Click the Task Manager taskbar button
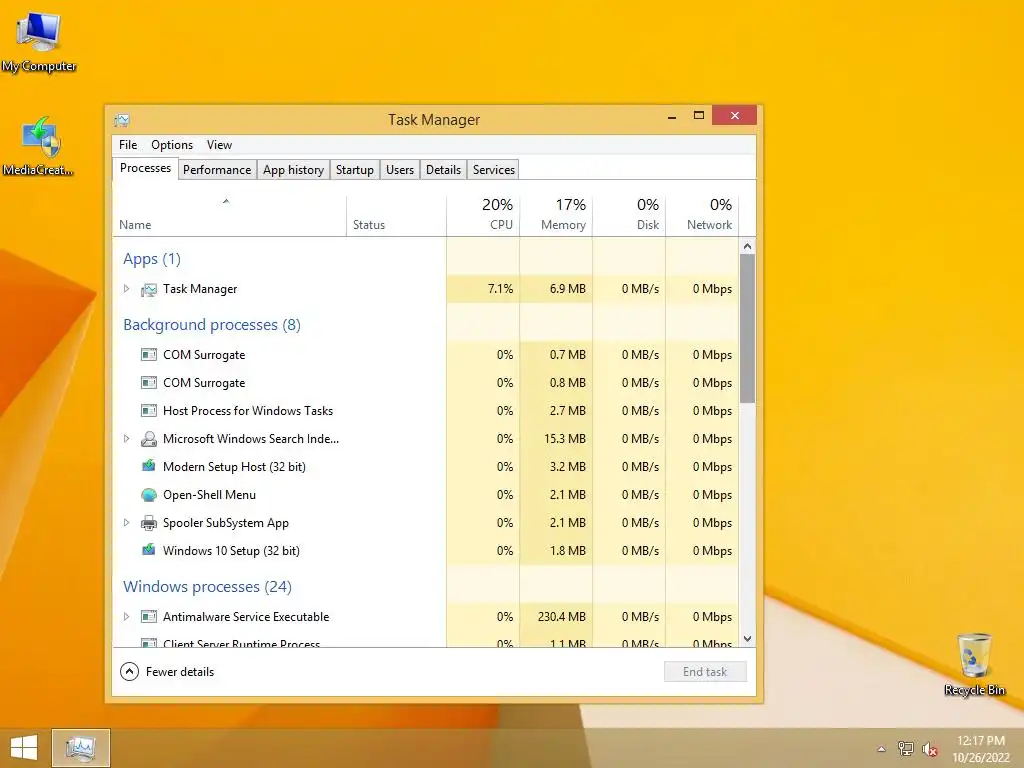Viewport: 1024px width, 768px height. pos(80,748)
